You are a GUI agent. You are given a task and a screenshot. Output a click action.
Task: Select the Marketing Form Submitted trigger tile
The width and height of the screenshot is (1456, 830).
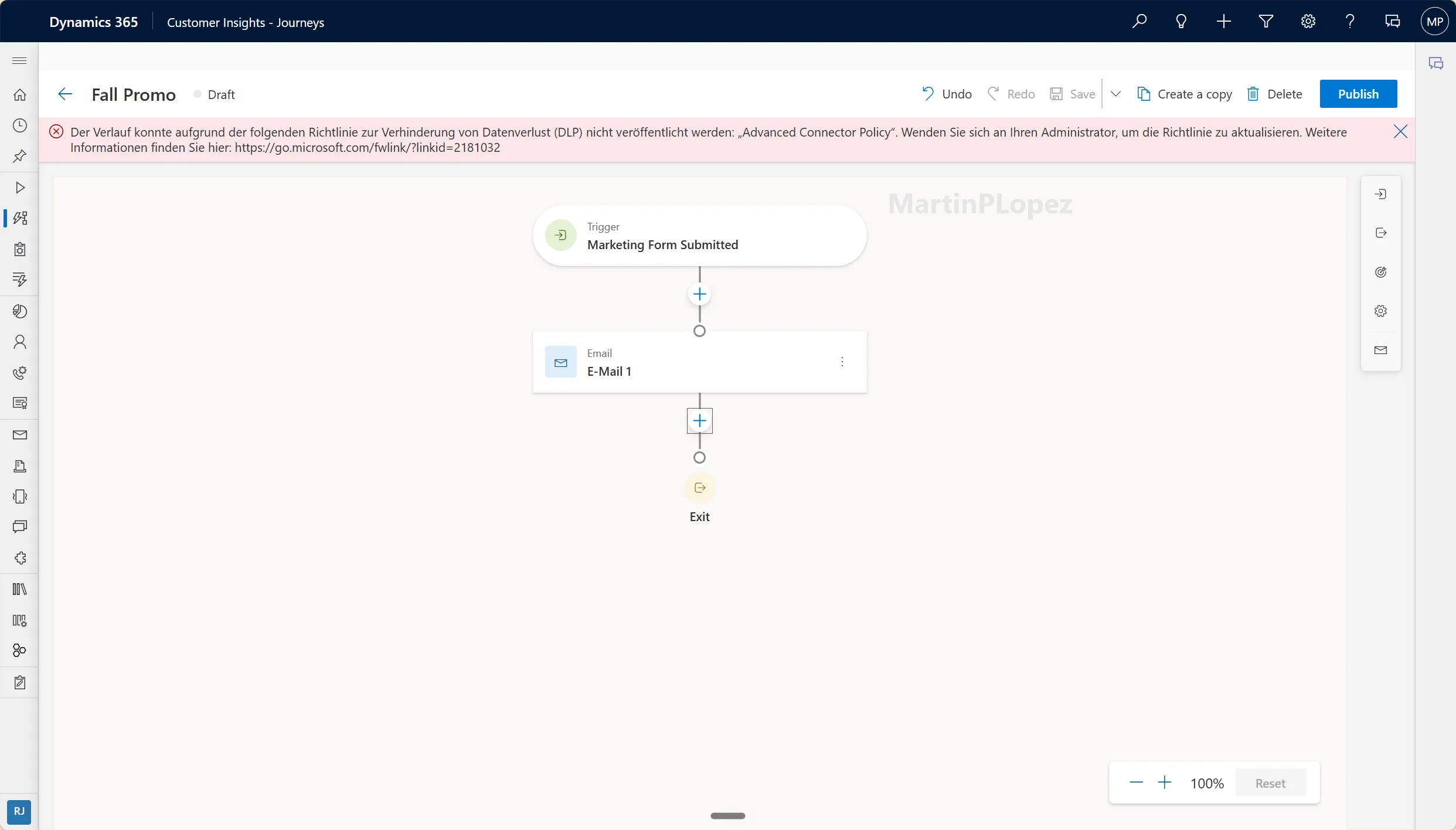[699, 236]
